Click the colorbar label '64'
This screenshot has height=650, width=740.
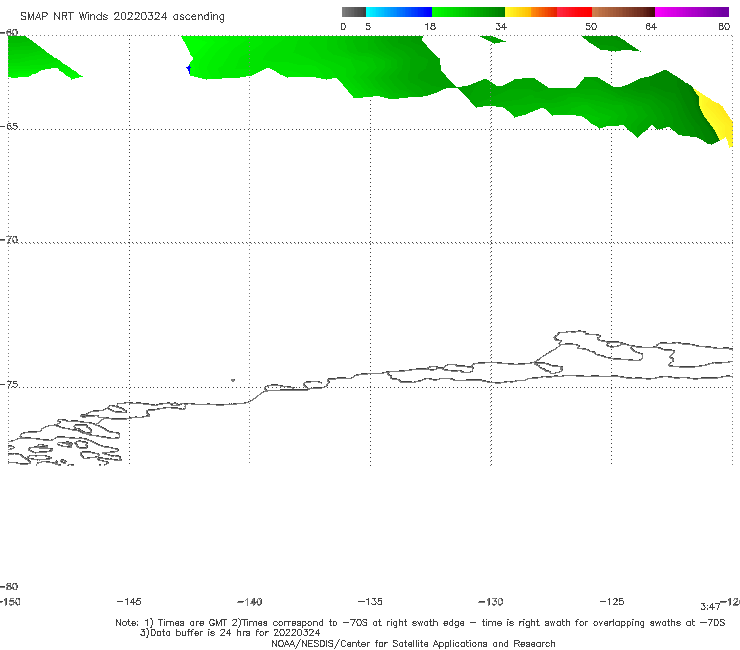click(651, 26)
